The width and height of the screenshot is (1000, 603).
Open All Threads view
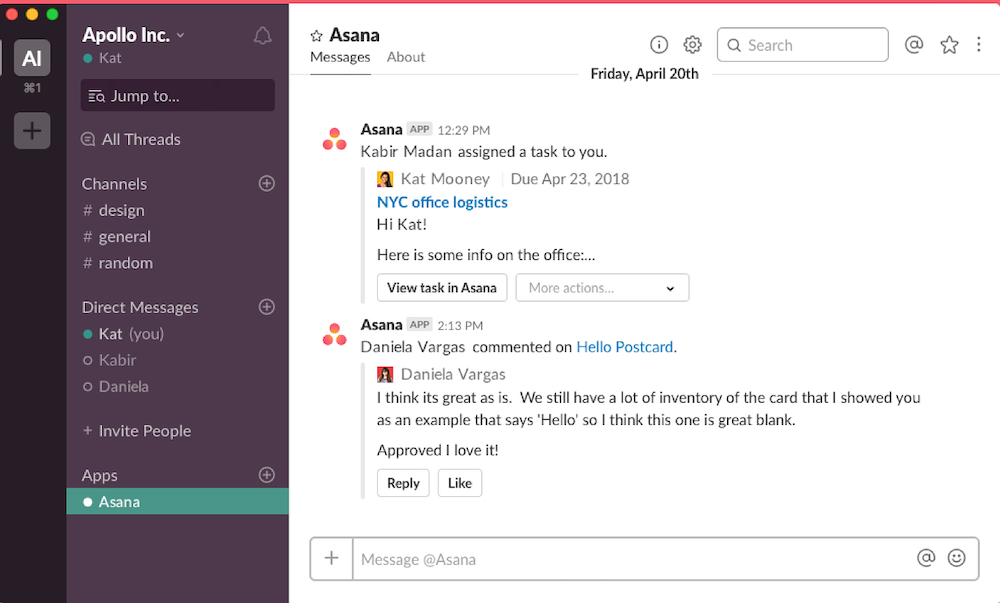click(x=131, y=139)
